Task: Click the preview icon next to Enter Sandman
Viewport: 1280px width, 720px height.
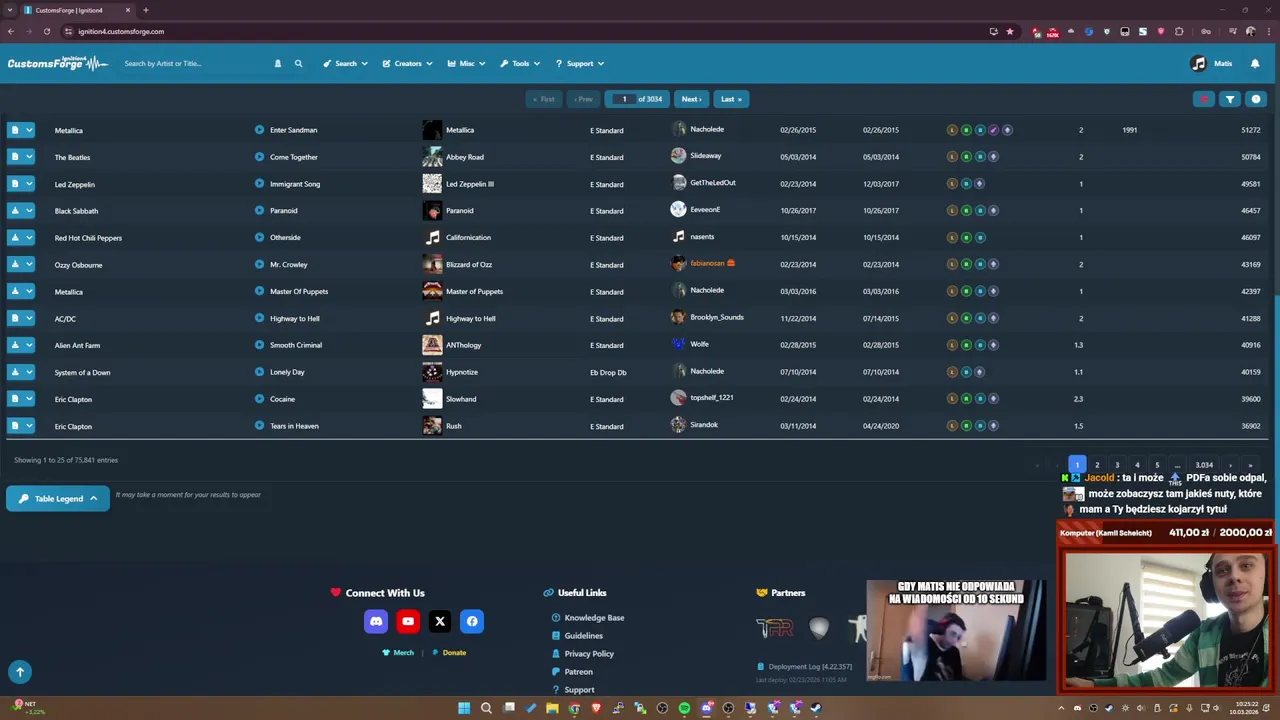Action: tap(259, 130)
